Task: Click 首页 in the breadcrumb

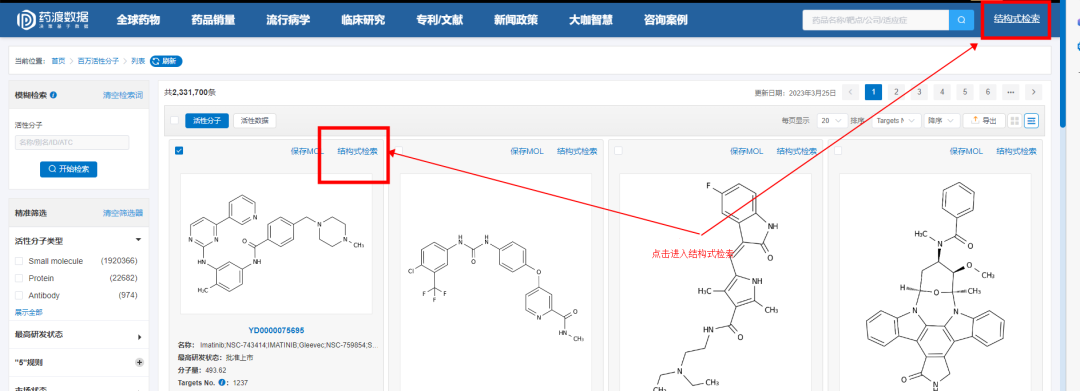Action: (59, 61)
